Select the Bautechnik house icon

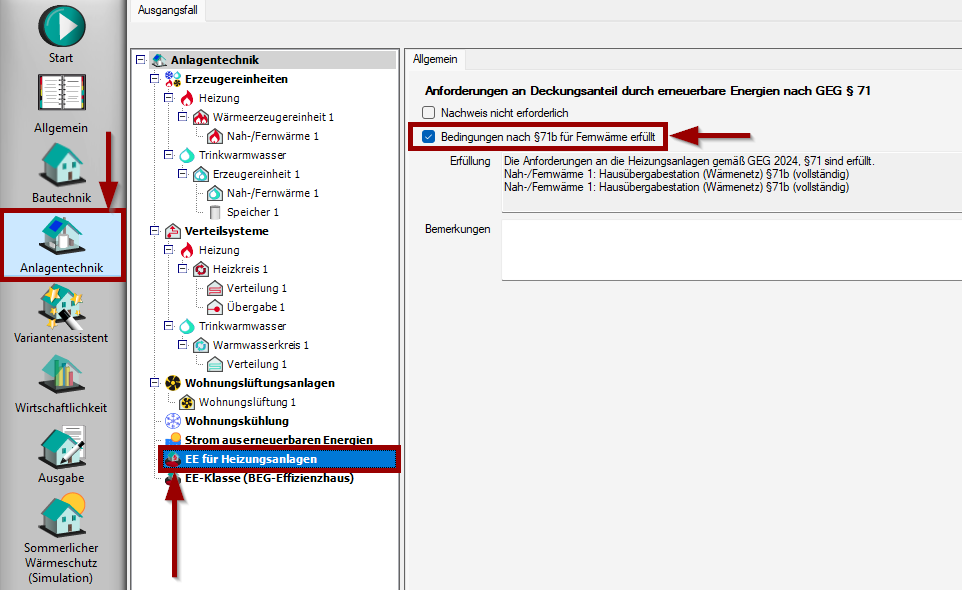pyautogui.click(x=62, y=165)
